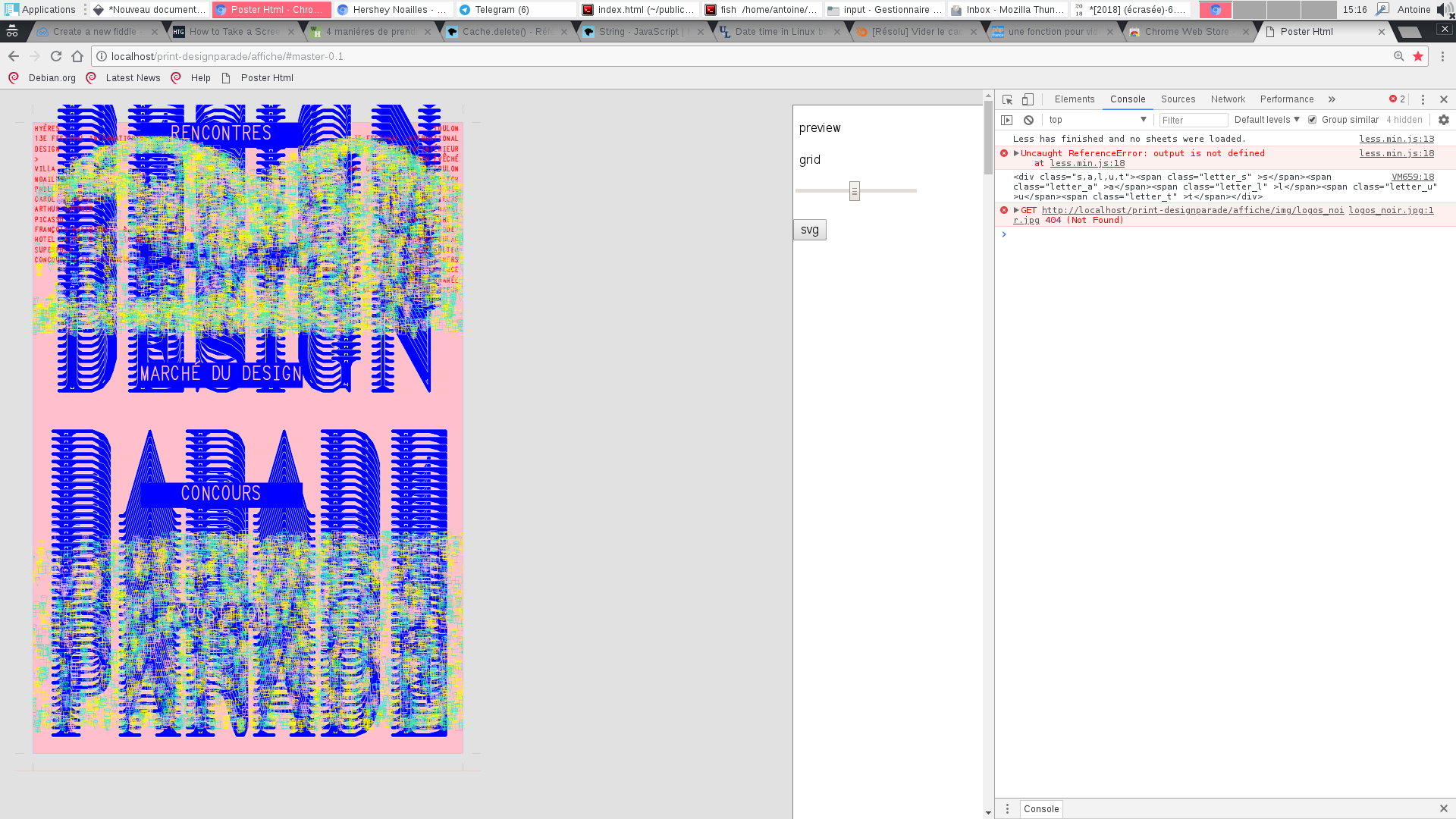Click the svg button
The height and width of the screenshot is (819, 1456).
(809, 230)
